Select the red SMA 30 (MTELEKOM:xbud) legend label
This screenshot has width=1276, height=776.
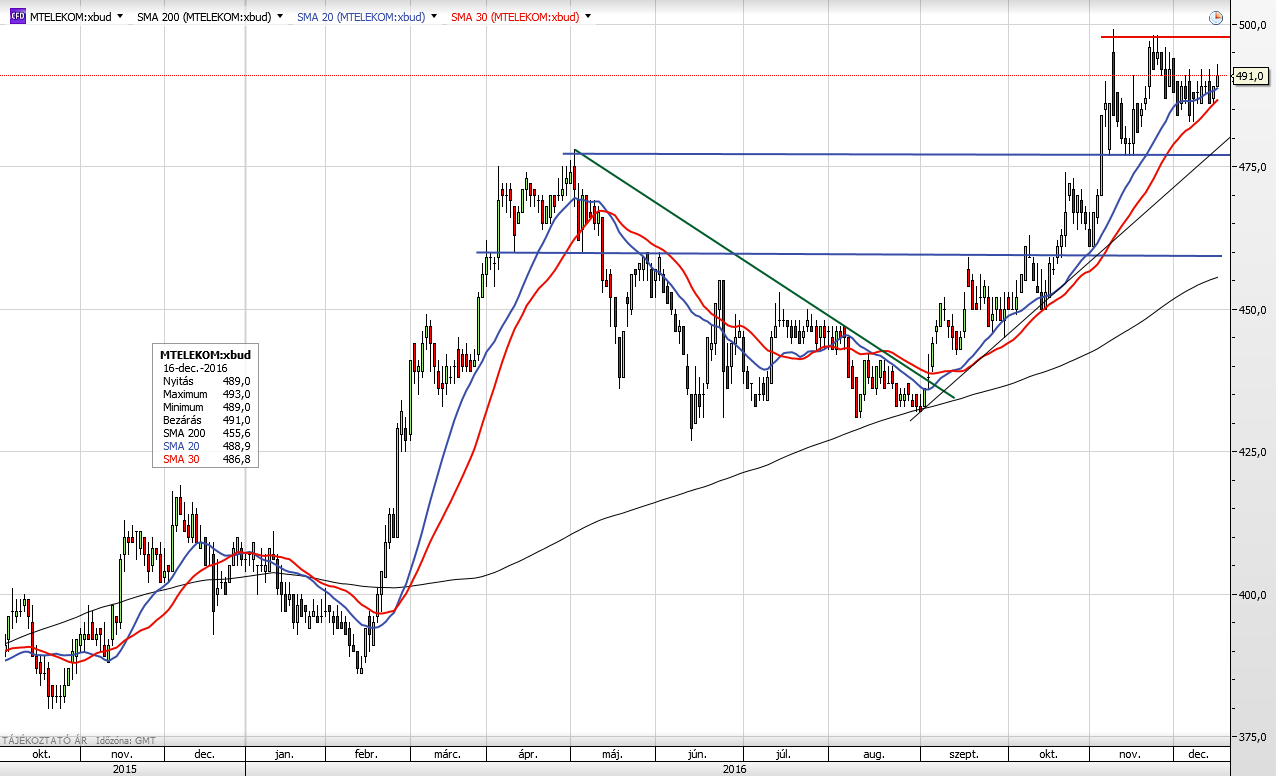click(x=515, y=17)
